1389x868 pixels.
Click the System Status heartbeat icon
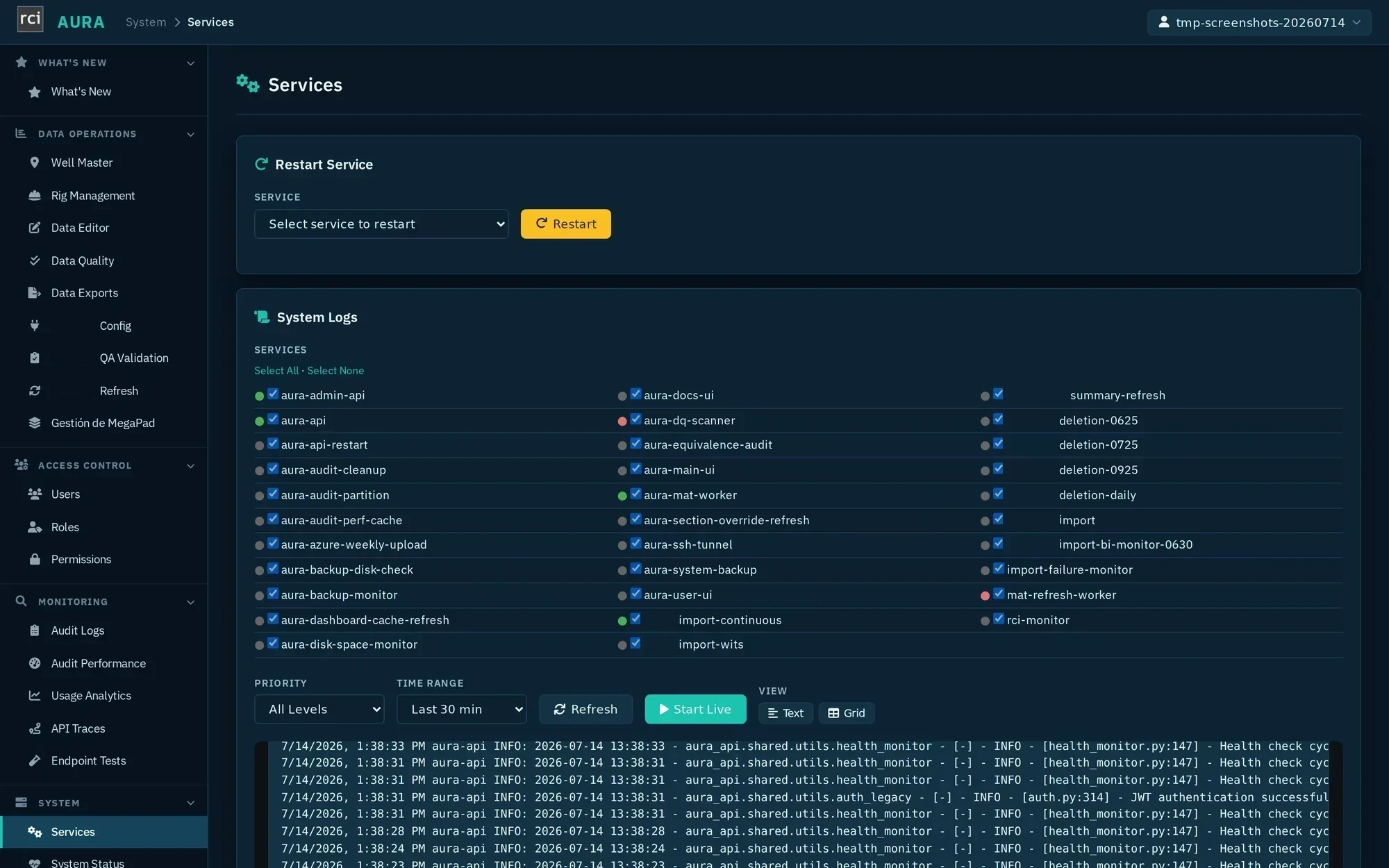[34, 863]
